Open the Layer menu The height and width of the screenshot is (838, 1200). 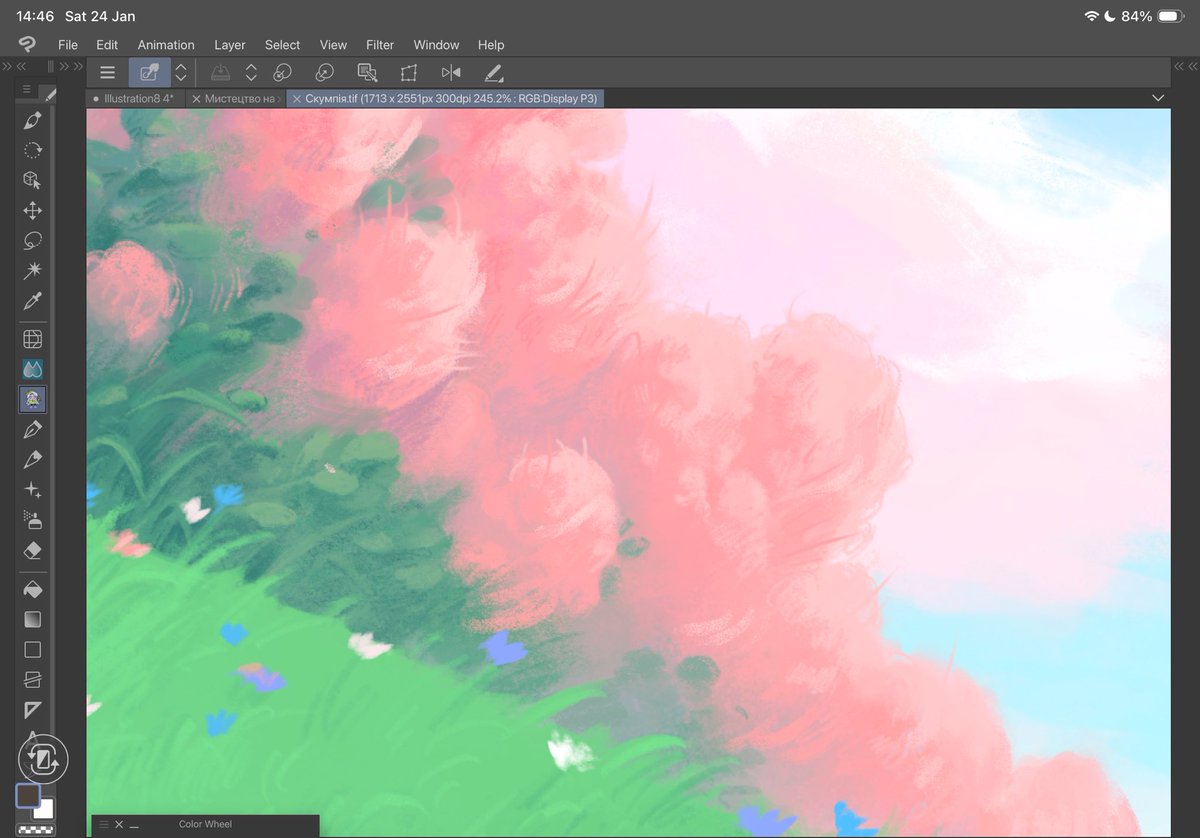click(230, 45)
